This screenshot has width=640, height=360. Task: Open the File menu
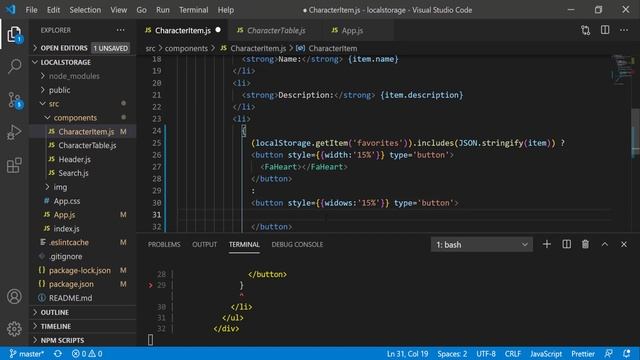click(31, 10)
